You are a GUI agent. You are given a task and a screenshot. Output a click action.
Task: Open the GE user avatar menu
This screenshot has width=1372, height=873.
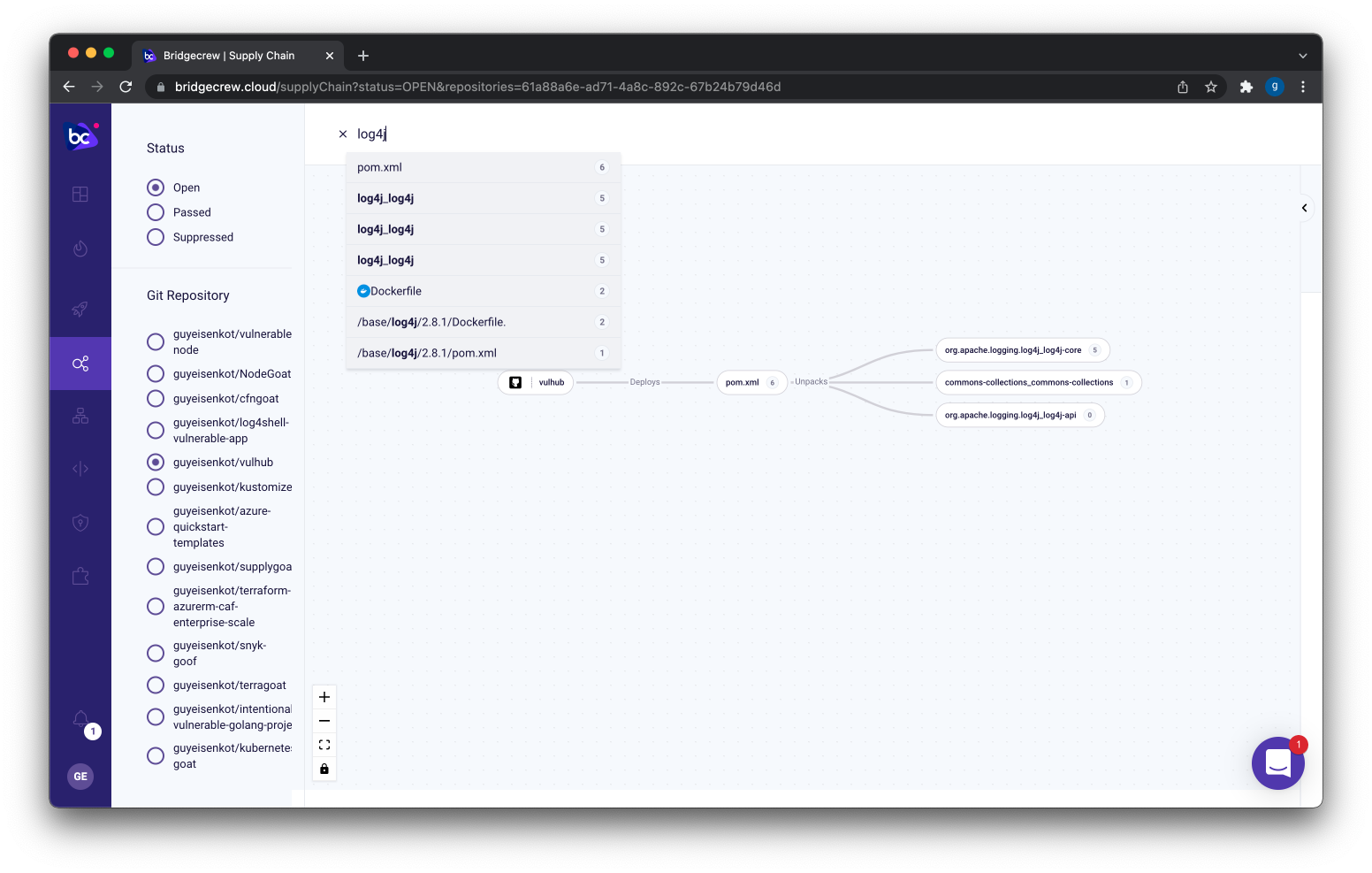pos(80,777)
